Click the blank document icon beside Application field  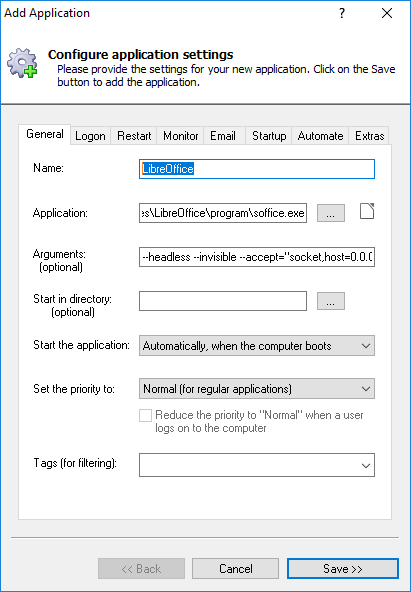click(367, 211)
